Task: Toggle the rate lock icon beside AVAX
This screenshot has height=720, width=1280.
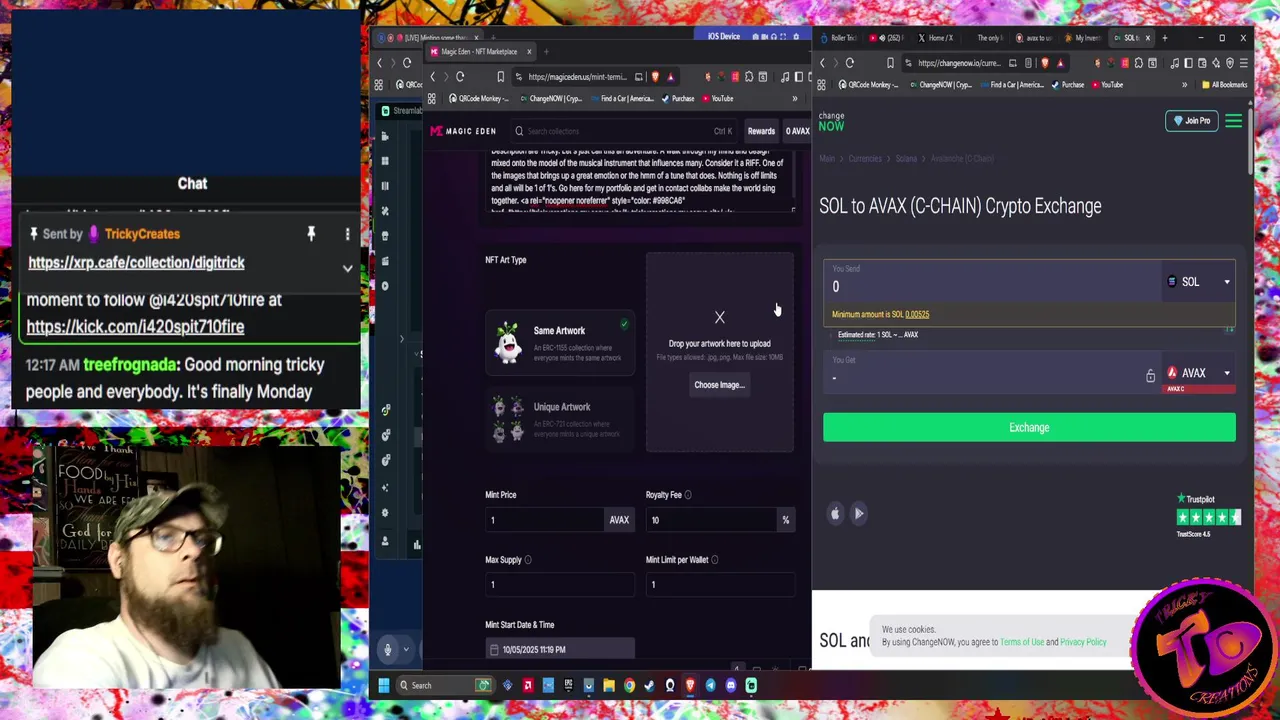Action: pos(1150,376)
